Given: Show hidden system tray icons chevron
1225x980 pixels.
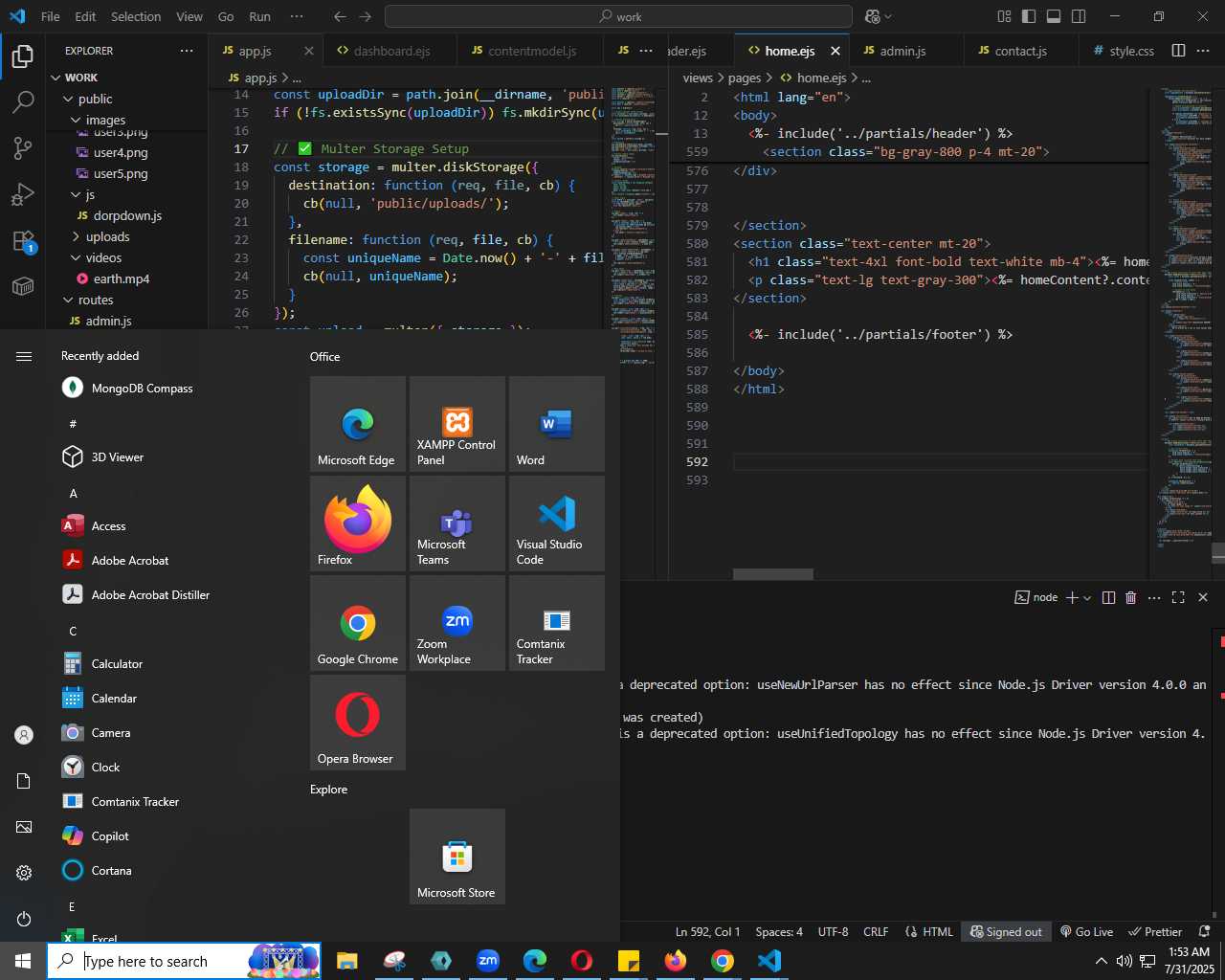Looking at the screenshot, I should click(x=1101, y=961).
